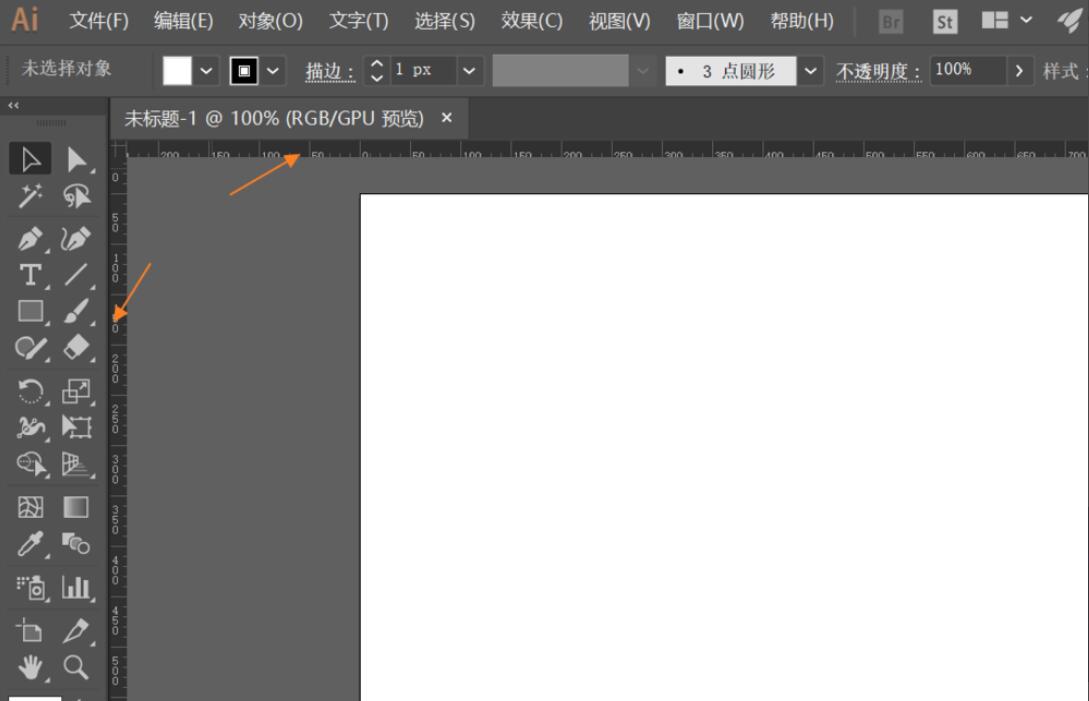The height and width of the screenshot is (701, 1089).
Task: Close the 未标题-1 document tab
Action: tap(447, 118)
